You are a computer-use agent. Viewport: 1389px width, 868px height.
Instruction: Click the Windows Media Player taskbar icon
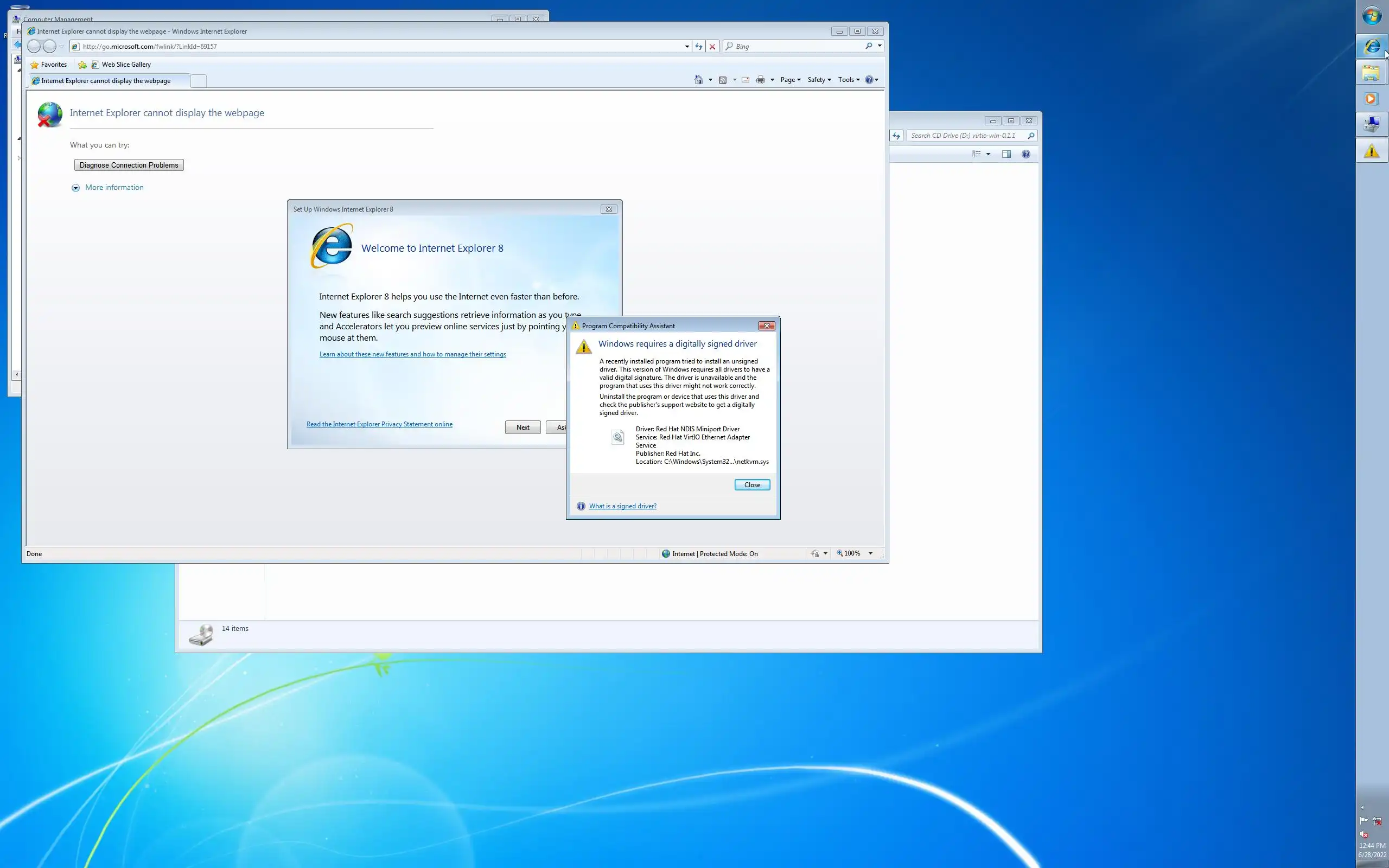(1371, 99)
